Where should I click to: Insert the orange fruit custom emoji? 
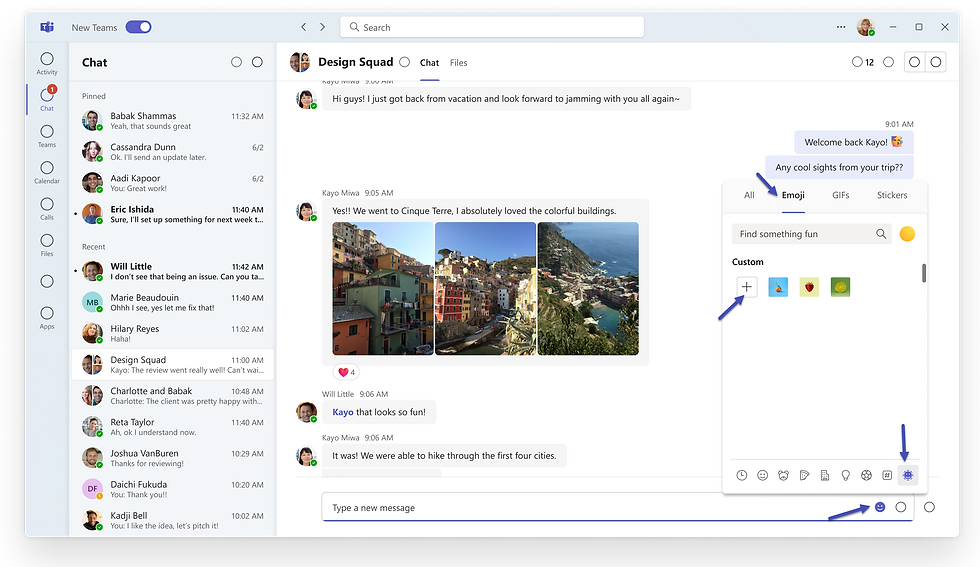[x=778, y=287]
